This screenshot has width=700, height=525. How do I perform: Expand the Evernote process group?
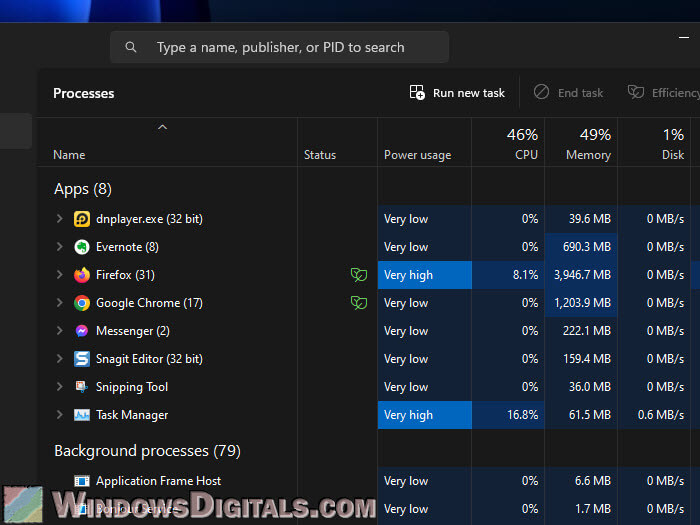click(59, 247)
